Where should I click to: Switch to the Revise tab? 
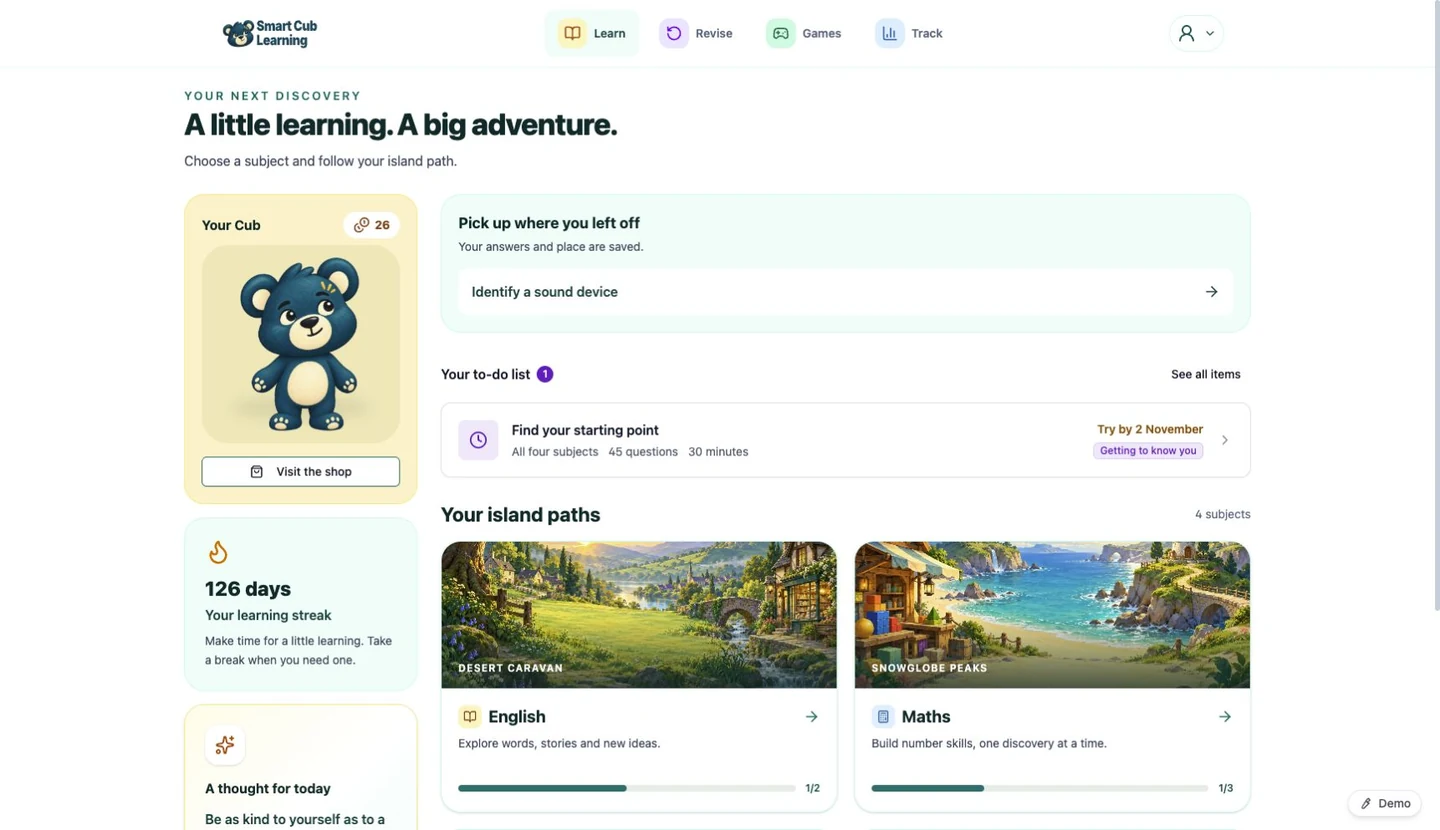[696, 33]
